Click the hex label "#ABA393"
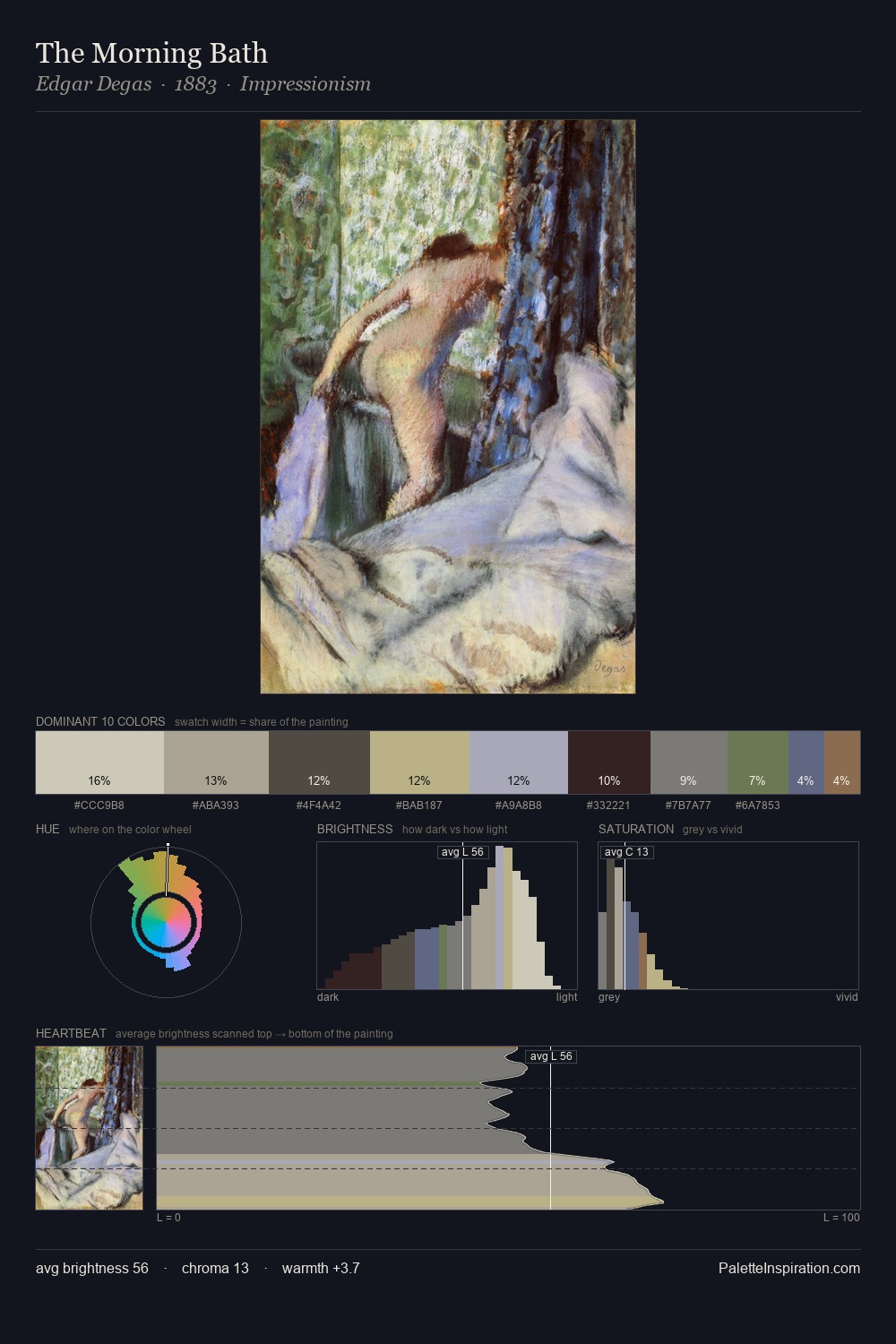This screenshot has height=1344, width=896. 216,806
